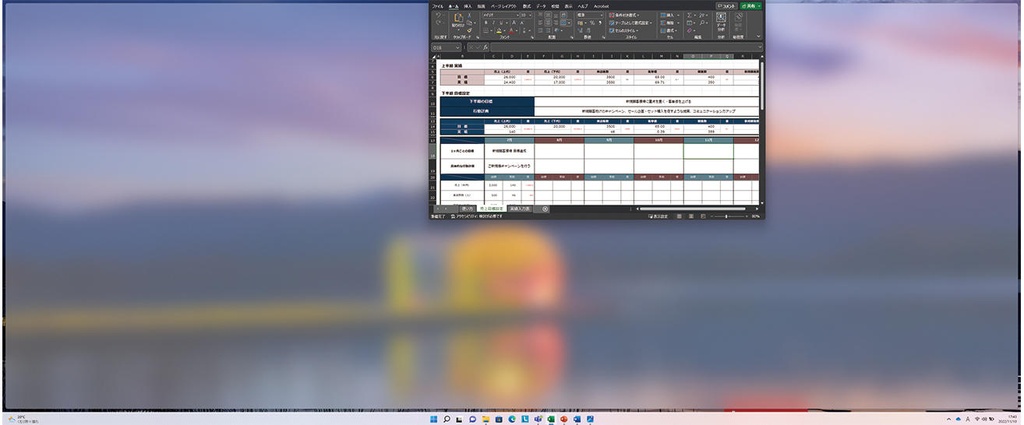Open the Windows Start button on taskbar
Image resolution: width=1024 pixels, height=425 pixels.
[x=433, y=419]
